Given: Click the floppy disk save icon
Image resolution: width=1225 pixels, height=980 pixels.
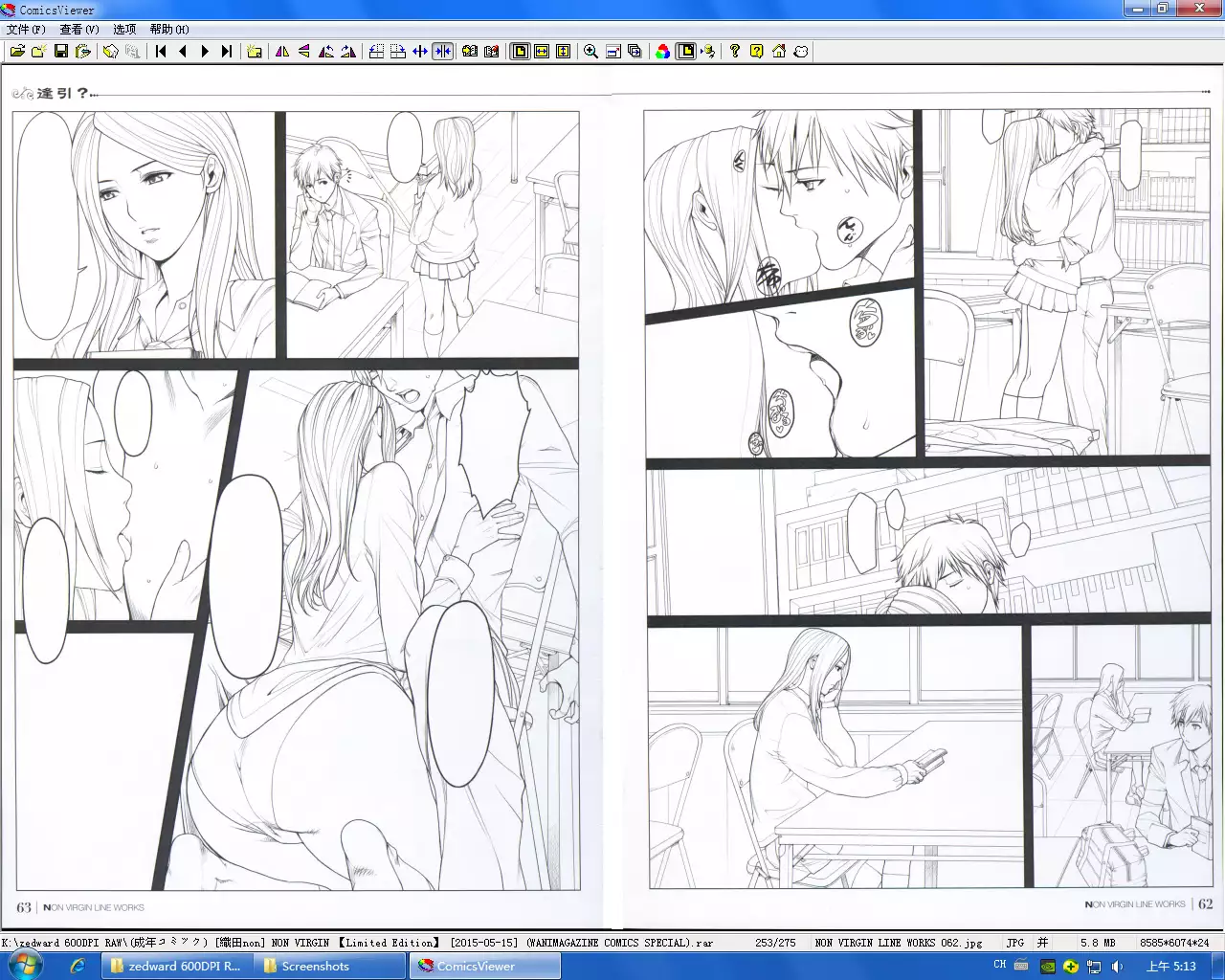Looking at the screenshot, I should coord(61,52).
